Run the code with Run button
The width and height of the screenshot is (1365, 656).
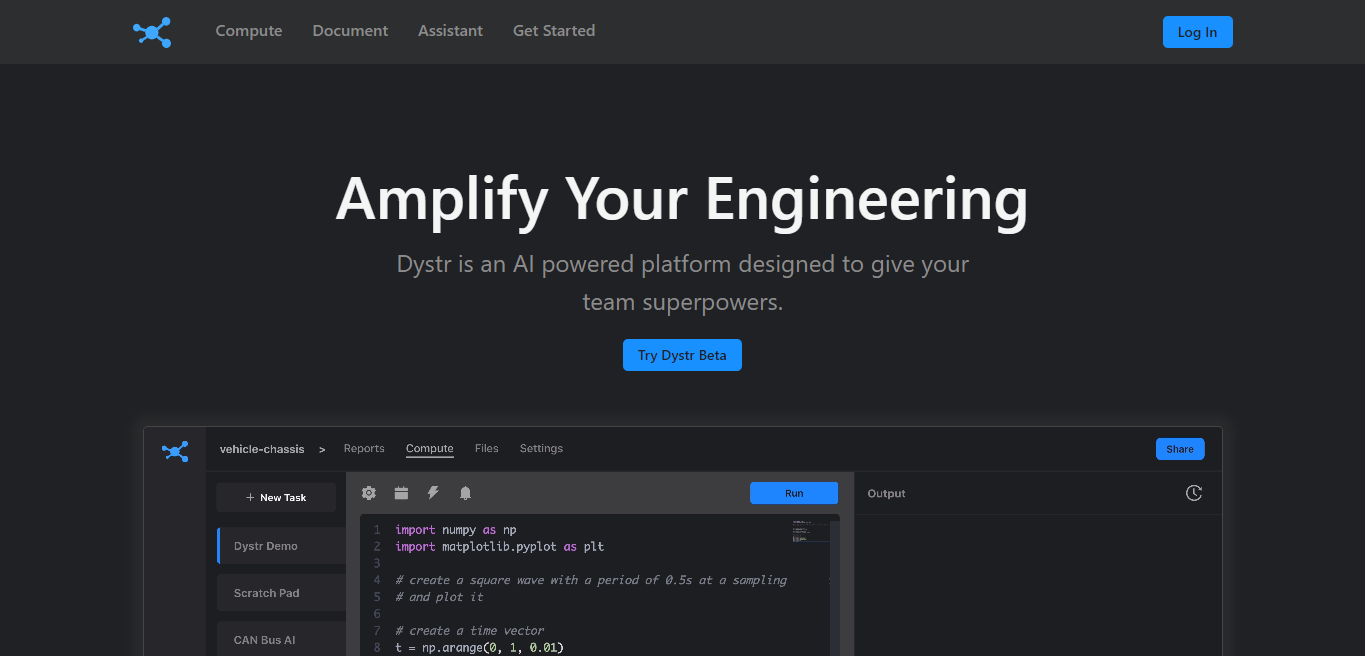tap(794, 493)
